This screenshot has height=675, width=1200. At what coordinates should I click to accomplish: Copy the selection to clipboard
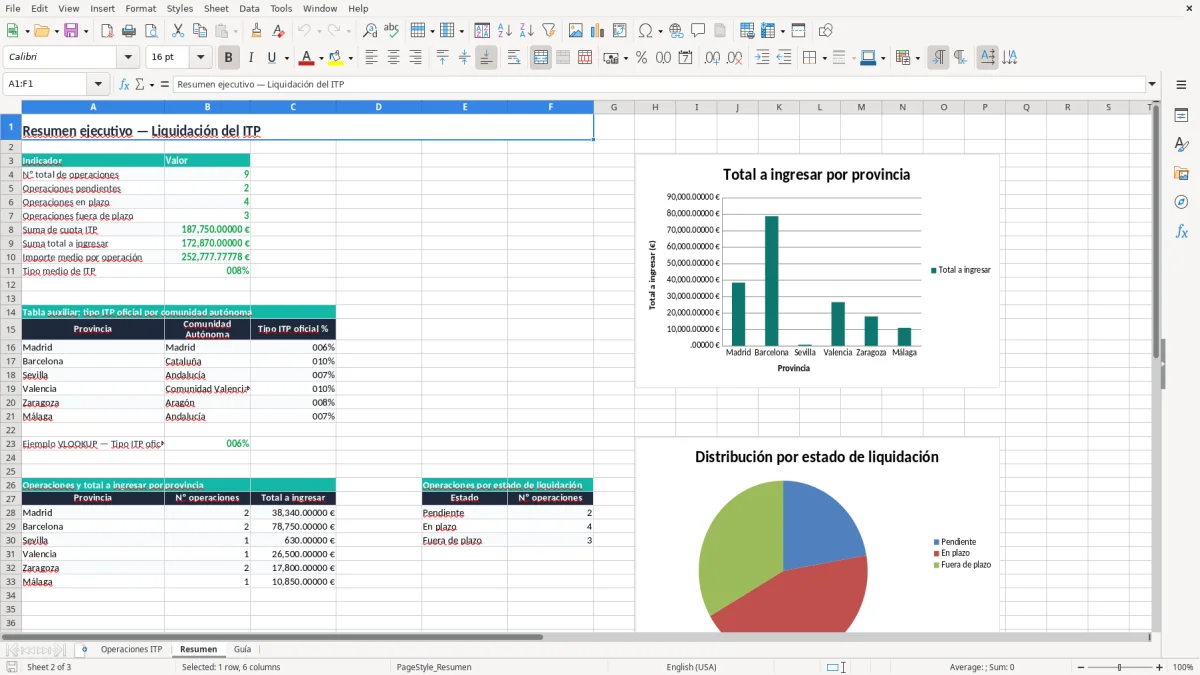(x=200, y=31)
